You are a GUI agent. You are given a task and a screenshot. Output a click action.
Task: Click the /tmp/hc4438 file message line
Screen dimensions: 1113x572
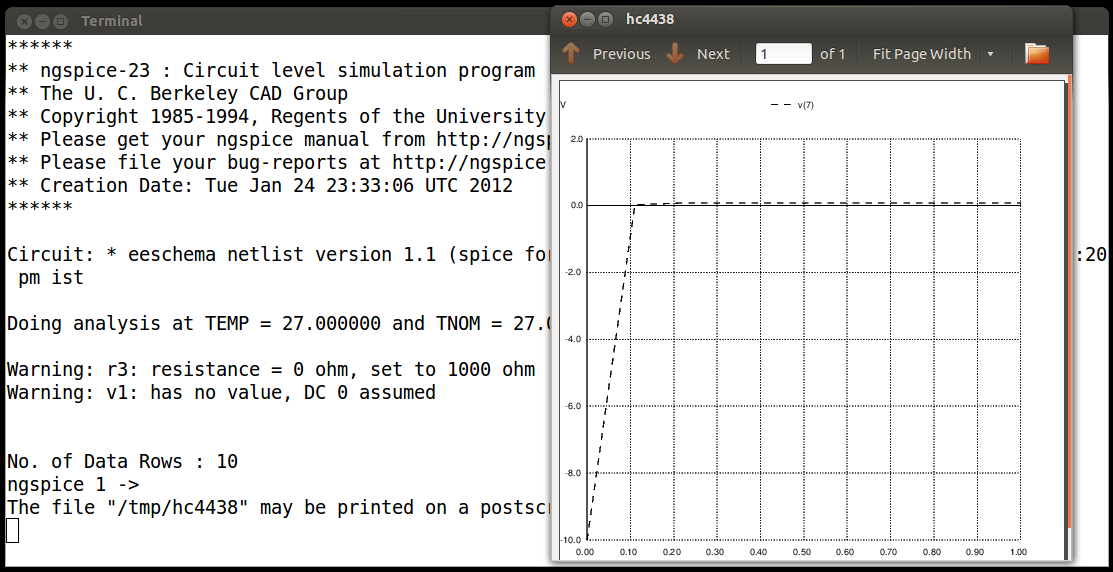point(279,507)
